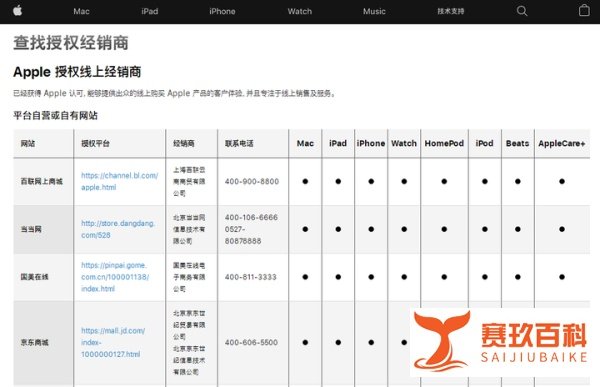Open the pinpai.gome.com.cn link
The height and width of the screenshot is (387, 600).
click(115, 277)
